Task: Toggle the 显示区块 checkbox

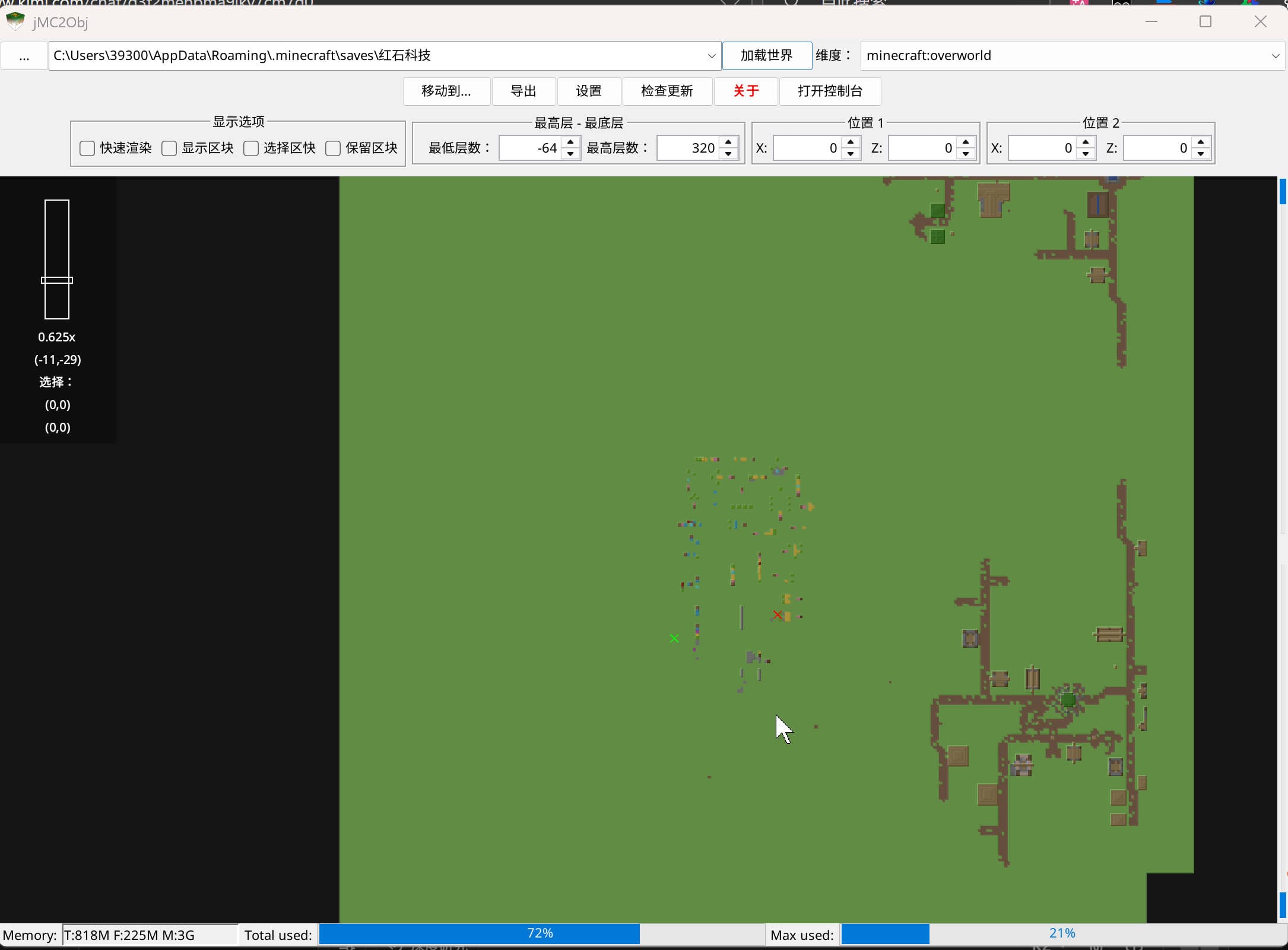Action: pos(169,148)
